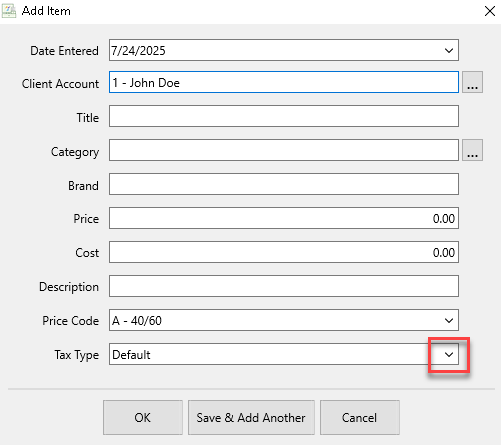Click the Client Account field with John Doe
The image size is (501, 445).
284,82
